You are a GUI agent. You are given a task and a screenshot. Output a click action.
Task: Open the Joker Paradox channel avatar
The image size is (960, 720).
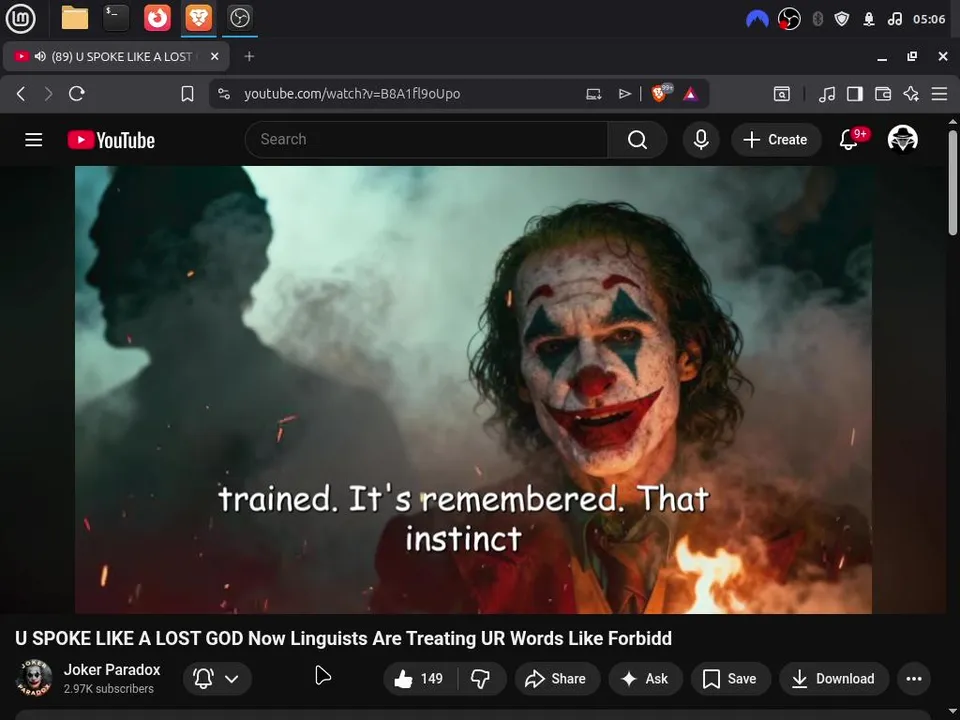[34, 678]
